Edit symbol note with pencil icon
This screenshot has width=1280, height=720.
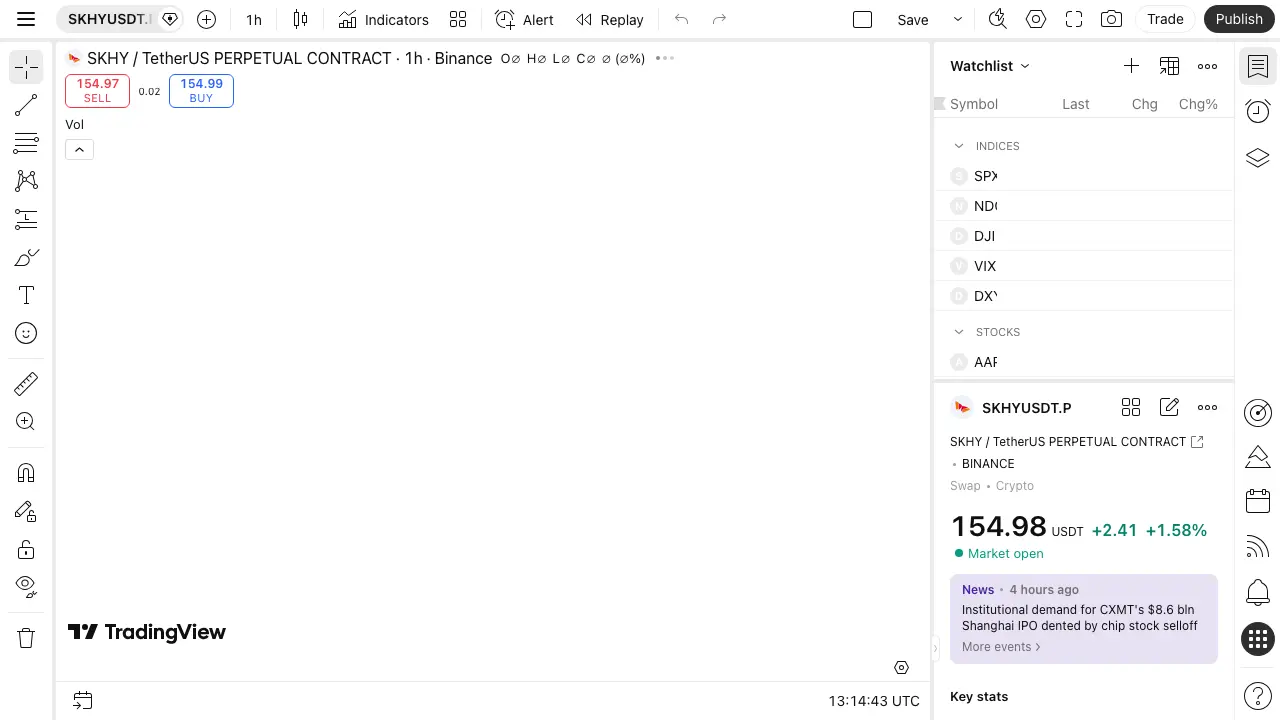coord(1169,407)
